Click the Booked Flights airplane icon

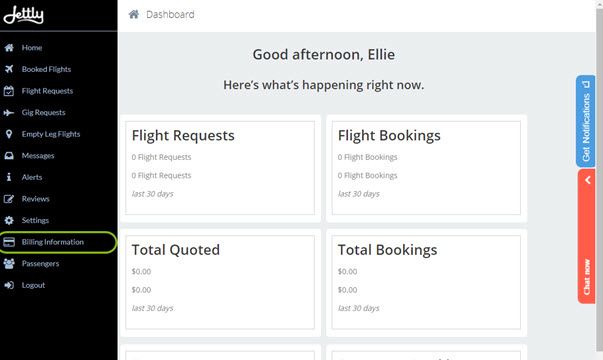tap(9, 69)
